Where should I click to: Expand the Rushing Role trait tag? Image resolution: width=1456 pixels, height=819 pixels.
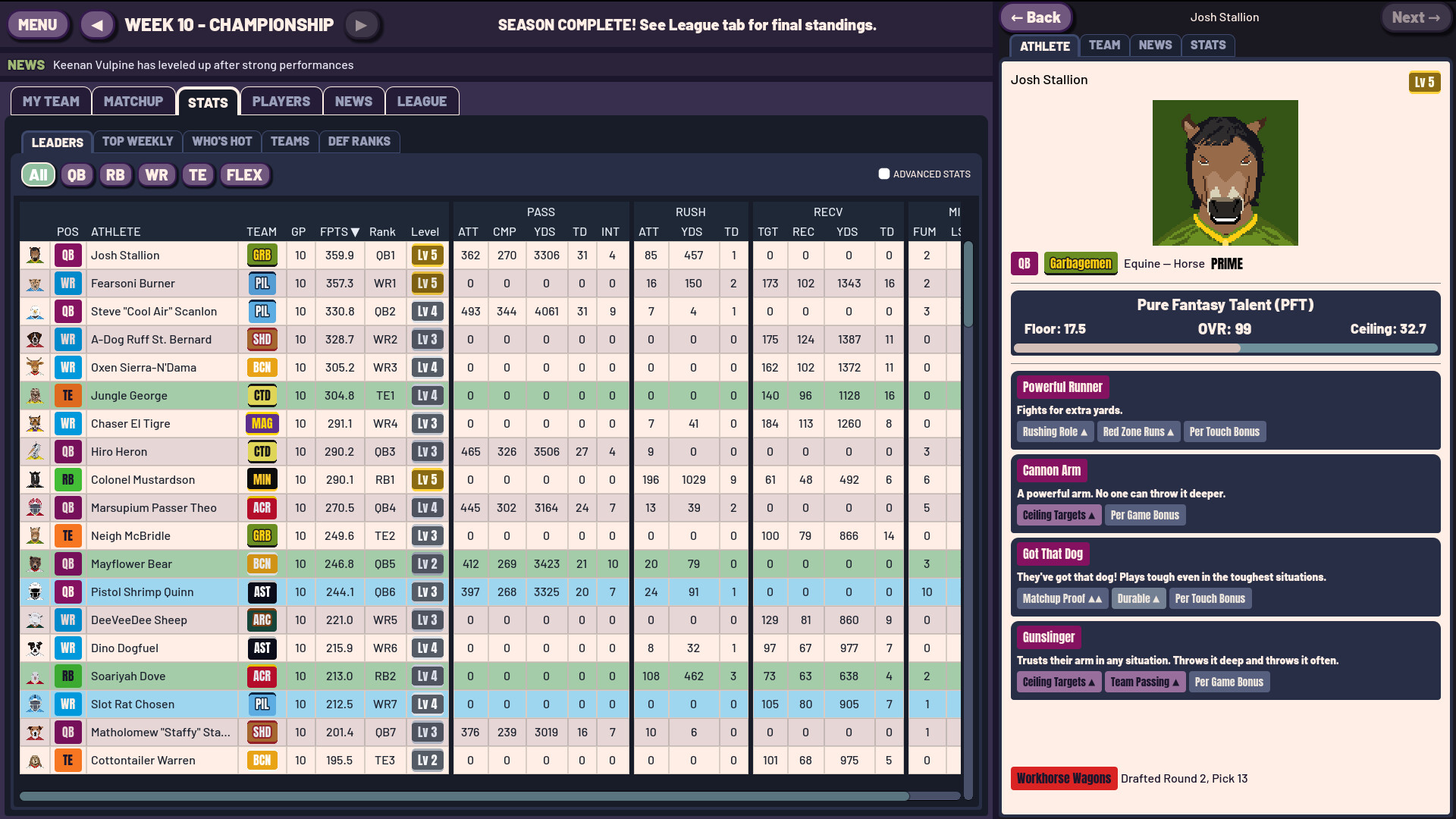tap(1055, 432)
